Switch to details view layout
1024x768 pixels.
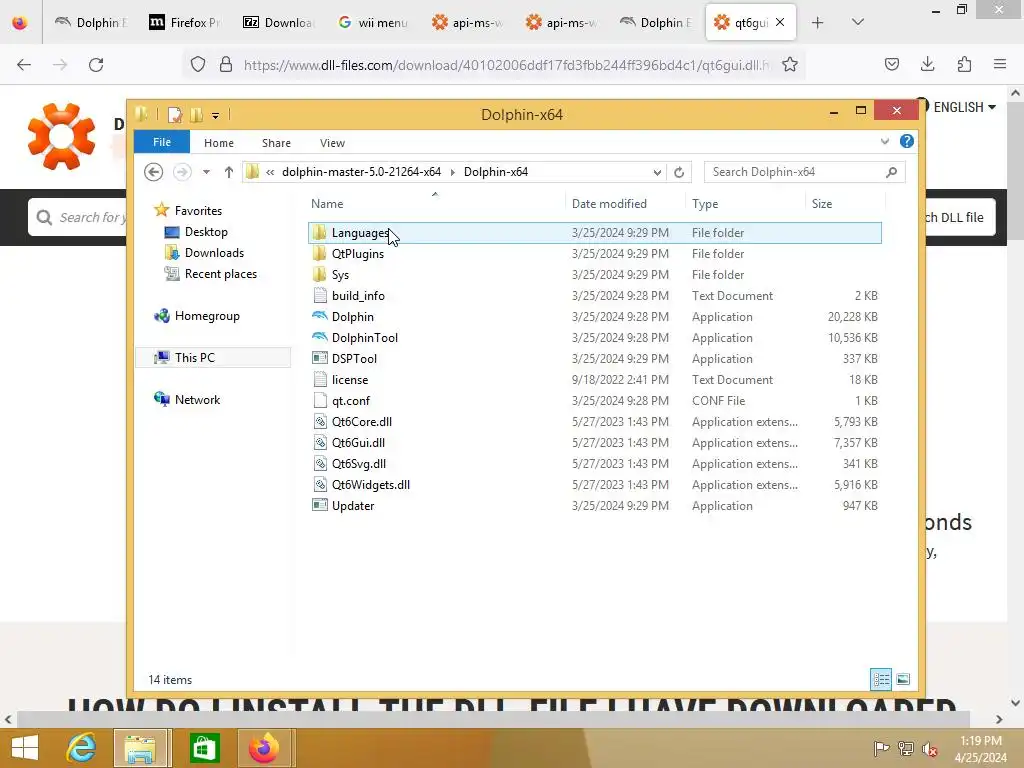click(880, 679)
